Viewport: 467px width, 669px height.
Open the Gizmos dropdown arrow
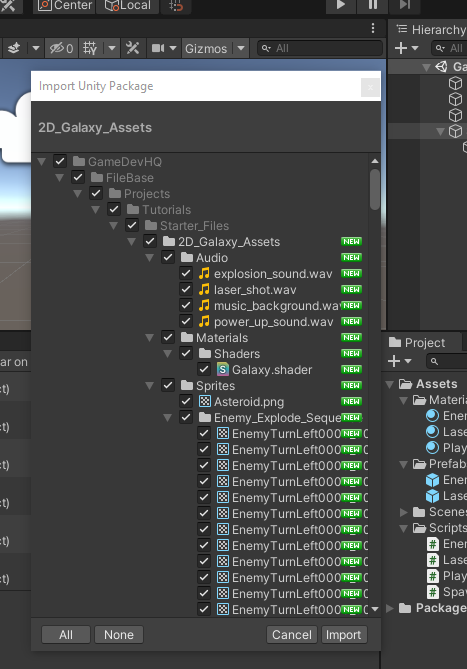pos(241,48)
